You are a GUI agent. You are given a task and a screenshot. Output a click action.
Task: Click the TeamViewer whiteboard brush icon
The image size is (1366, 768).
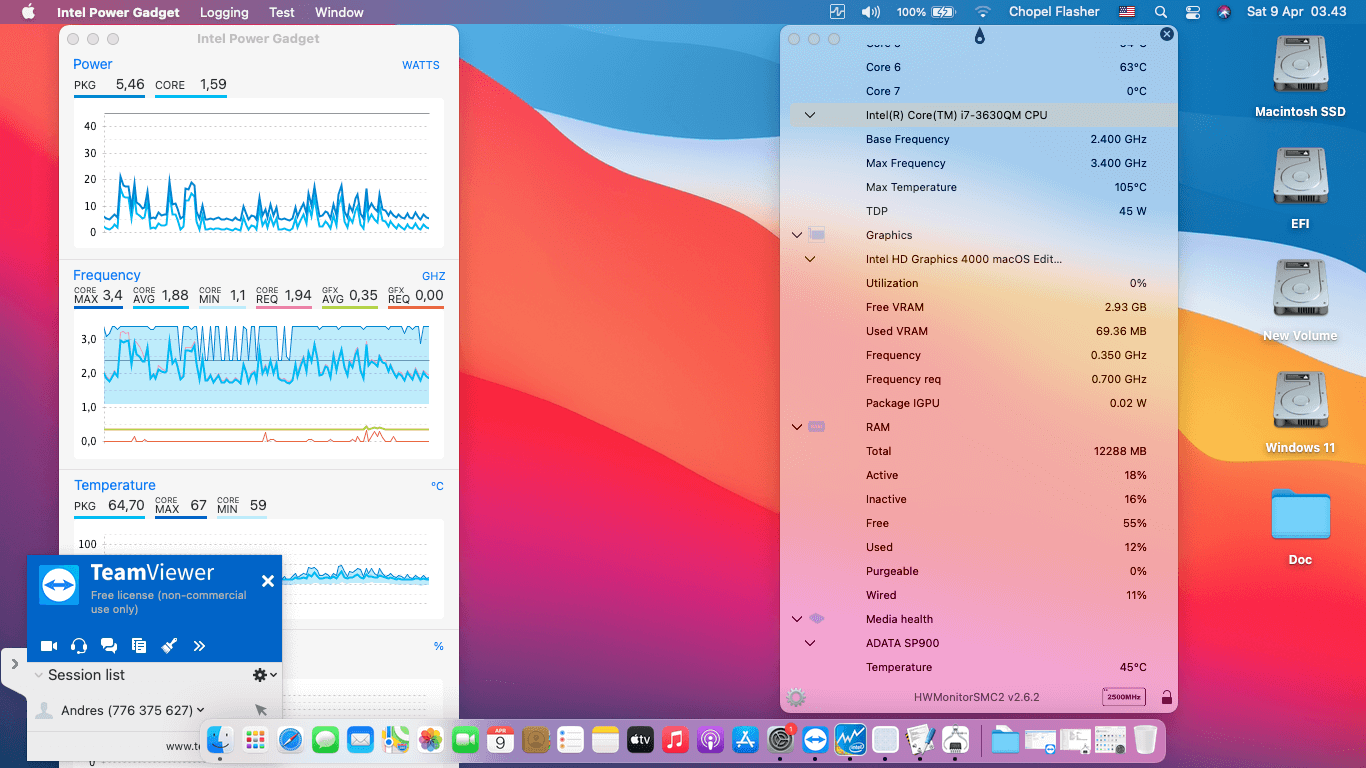(x=169, y=646)
